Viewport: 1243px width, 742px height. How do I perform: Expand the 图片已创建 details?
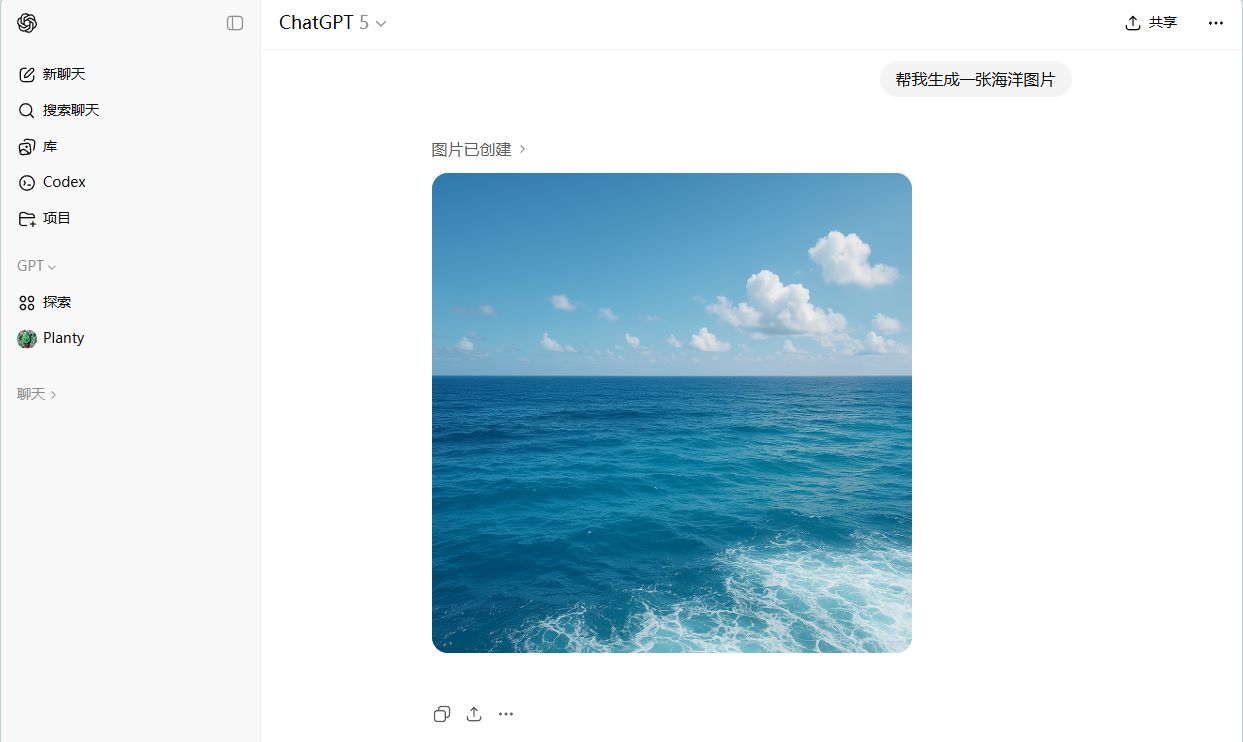479,149
